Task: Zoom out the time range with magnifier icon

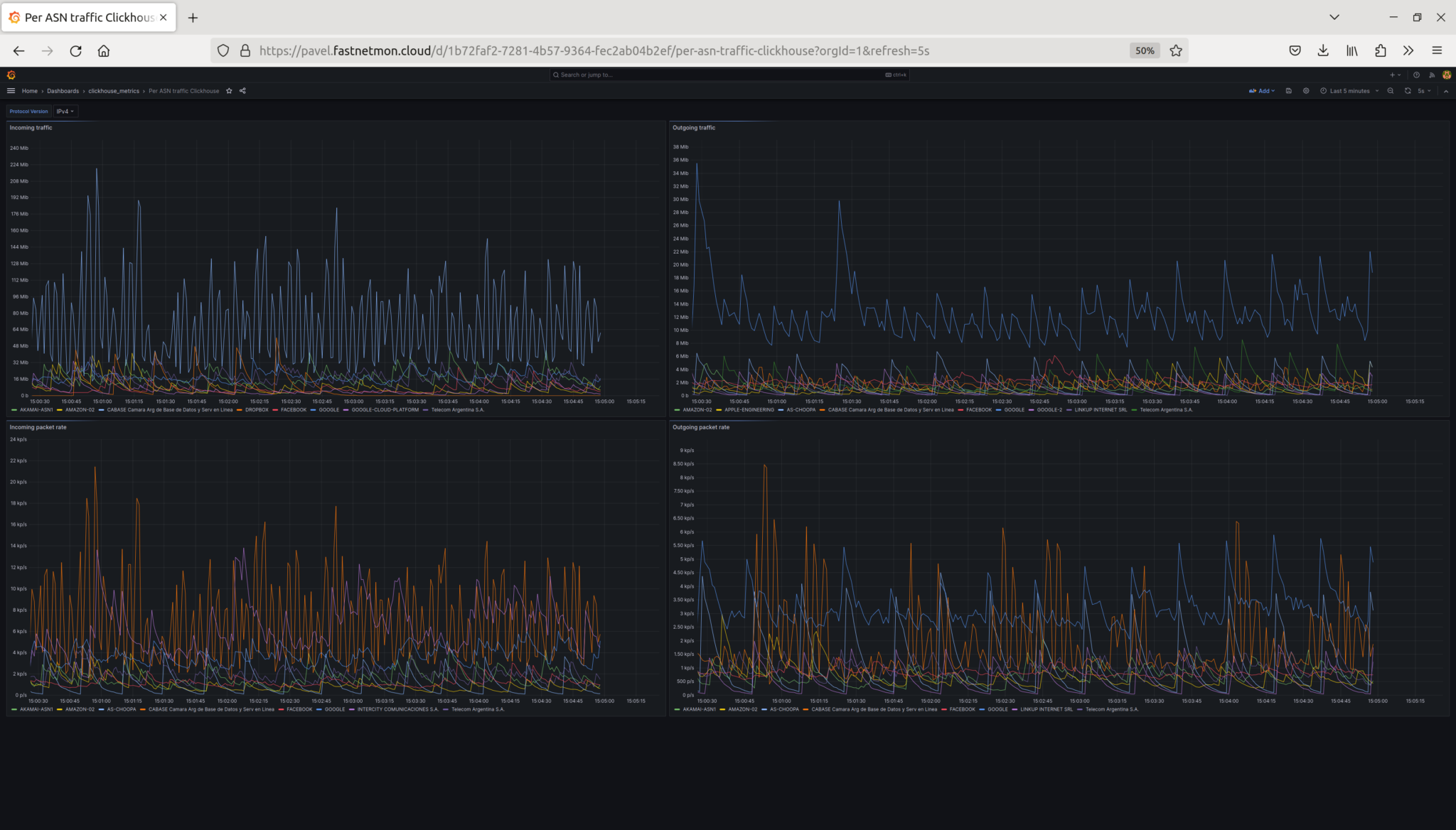Action: (1391, 91)
